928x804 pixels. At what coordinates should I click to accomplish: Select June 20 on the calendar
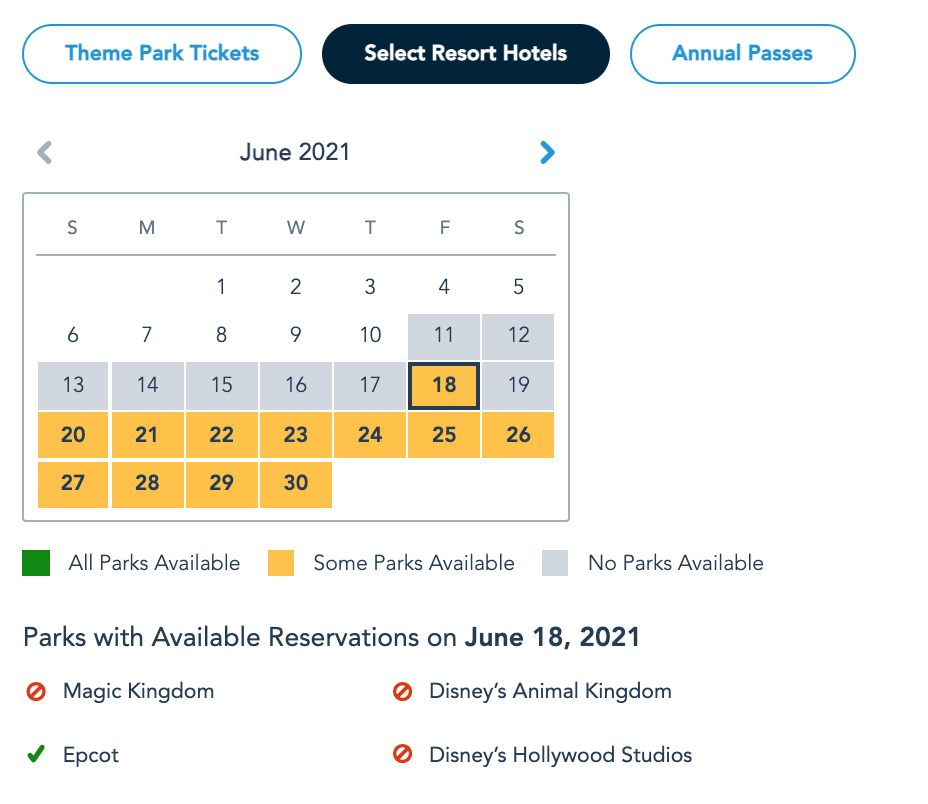coord(73,435)
